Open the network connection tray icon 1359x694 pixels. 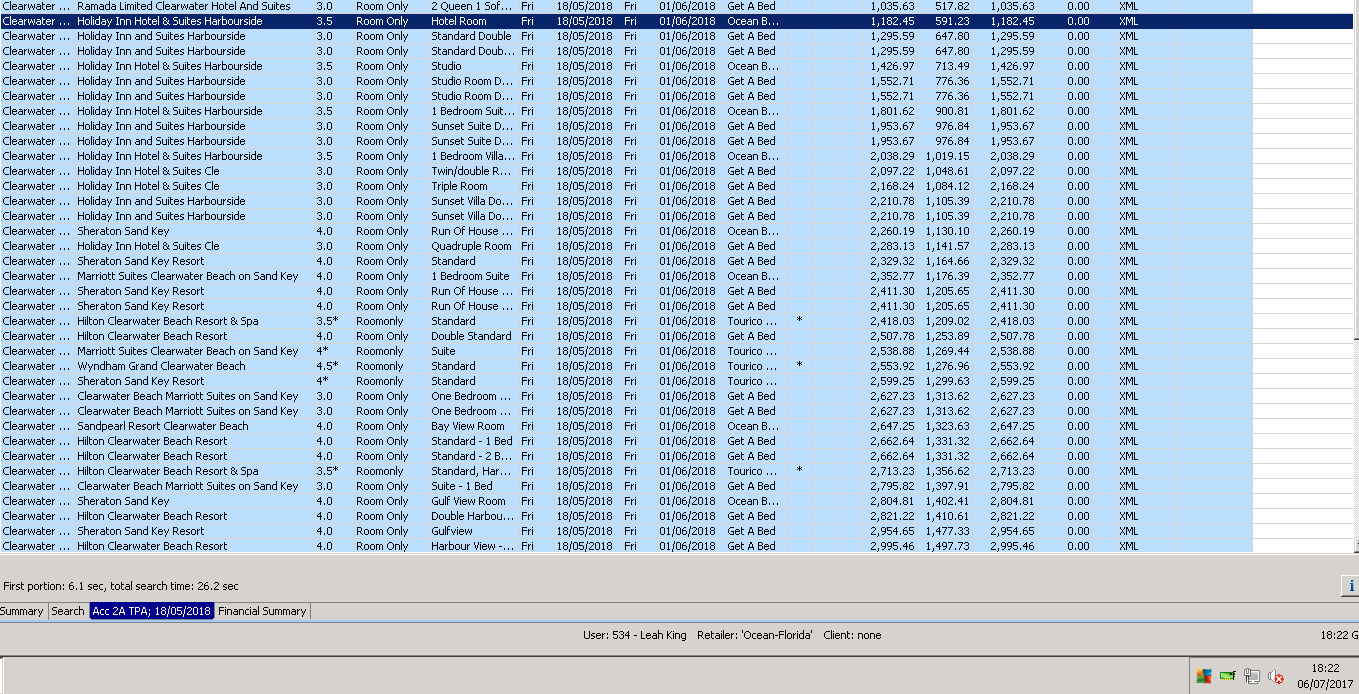pos(1252,677)
